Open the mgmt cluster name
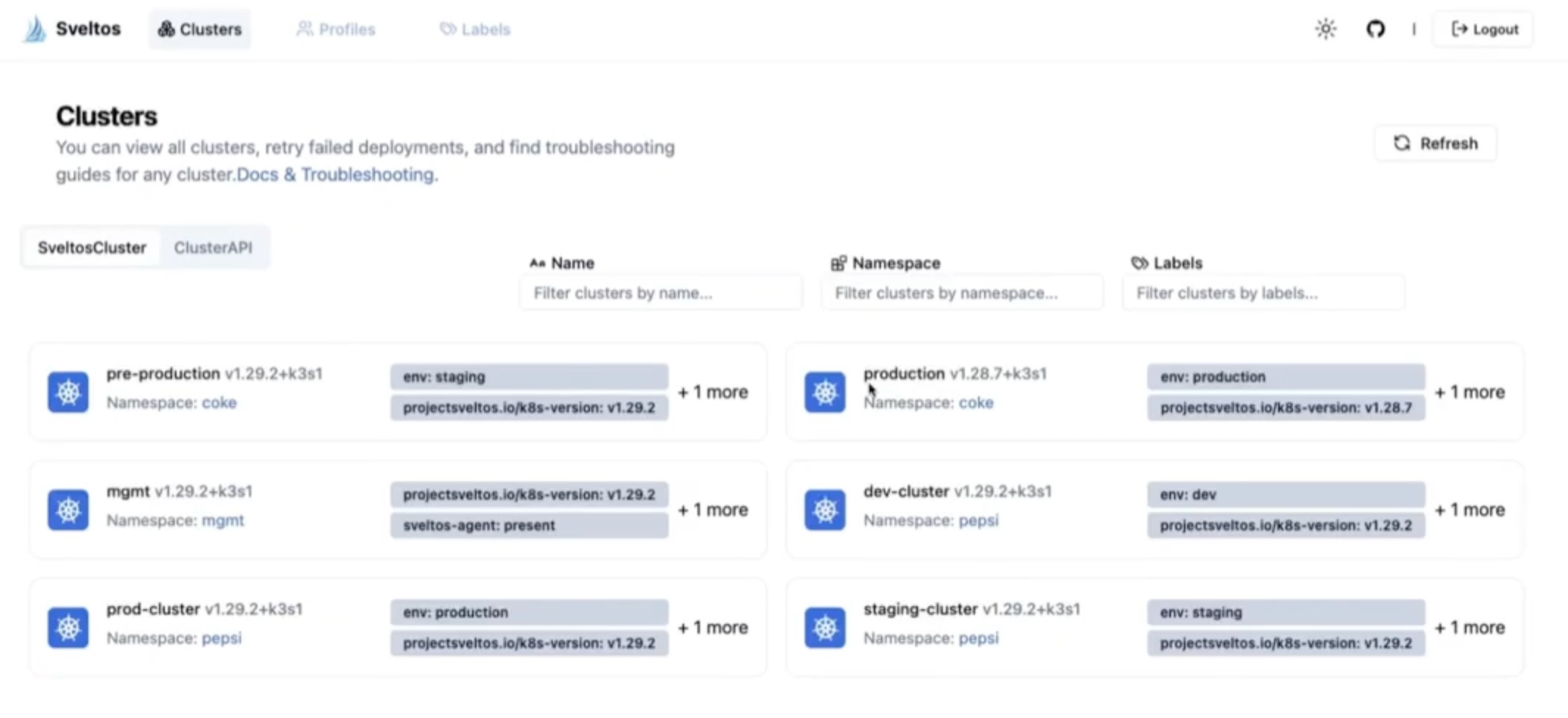The image size is (1568, 718). [128, 491]
